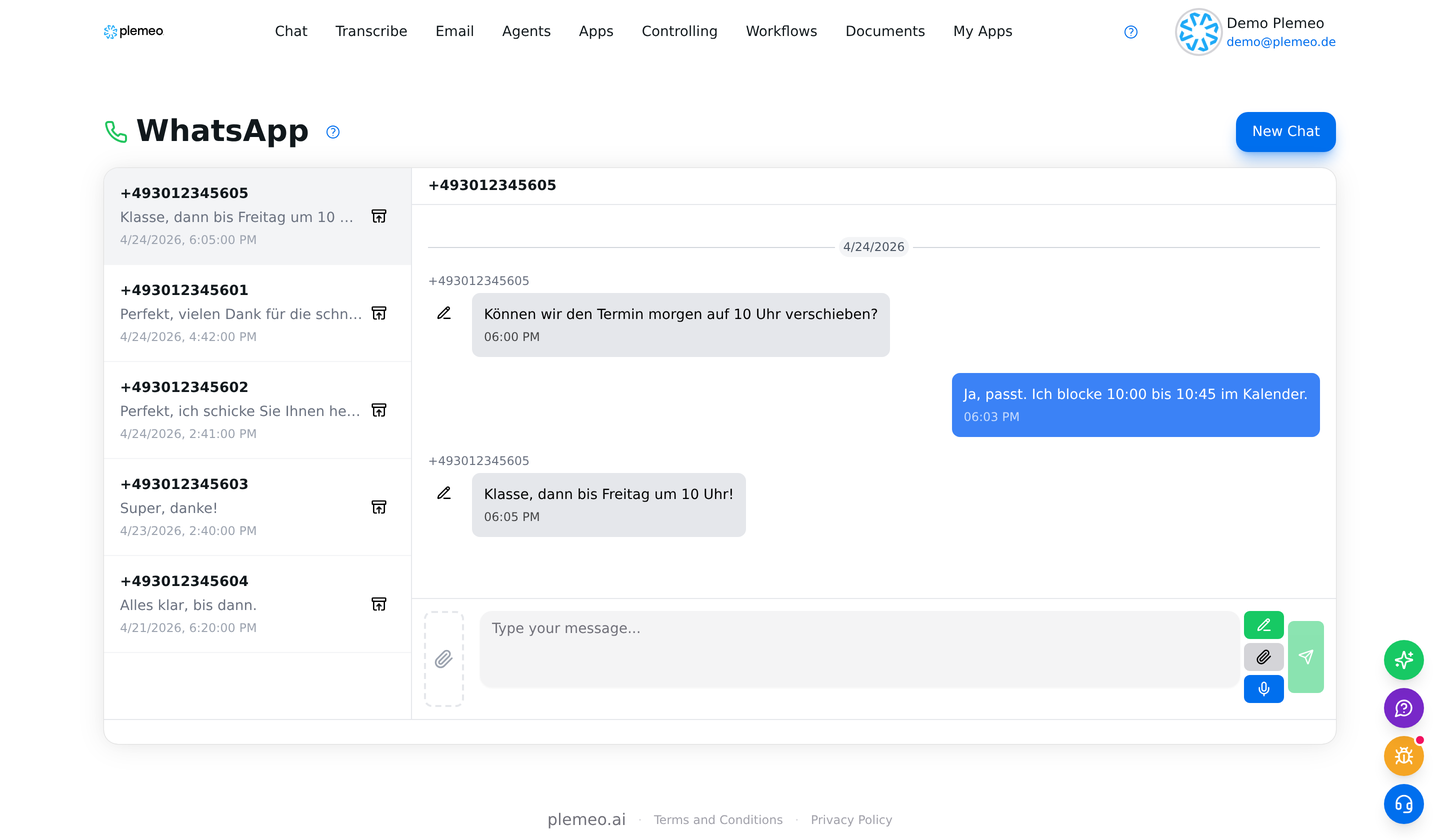
Task: Click the blue microphone button
Action: (x=1264, y=689)
